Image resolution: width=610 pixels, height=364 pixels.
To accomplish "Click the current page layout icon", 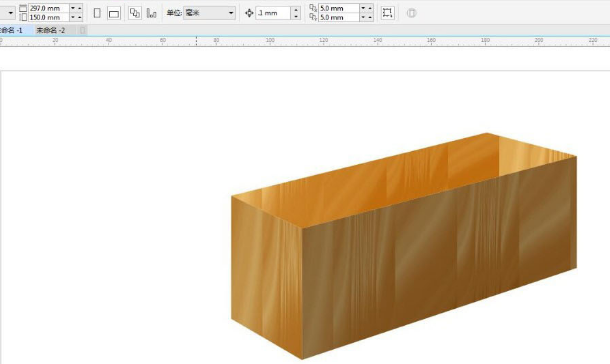I will pos(151,13).
